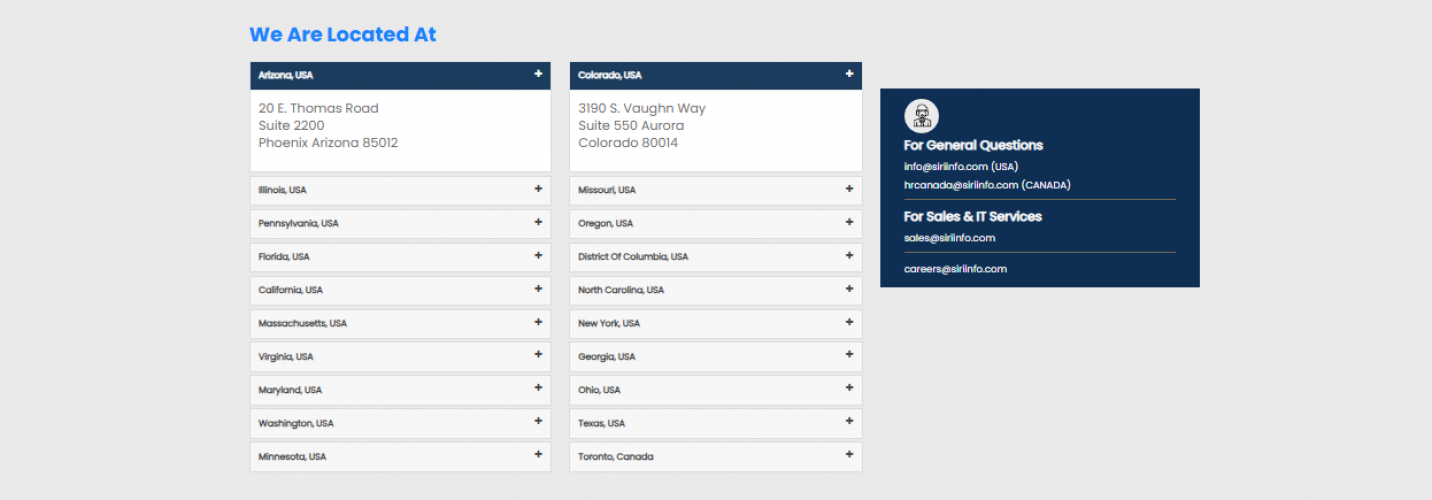Click the "For Sales & IT Services" heading
1432x500 pixels.
[973, 216]
